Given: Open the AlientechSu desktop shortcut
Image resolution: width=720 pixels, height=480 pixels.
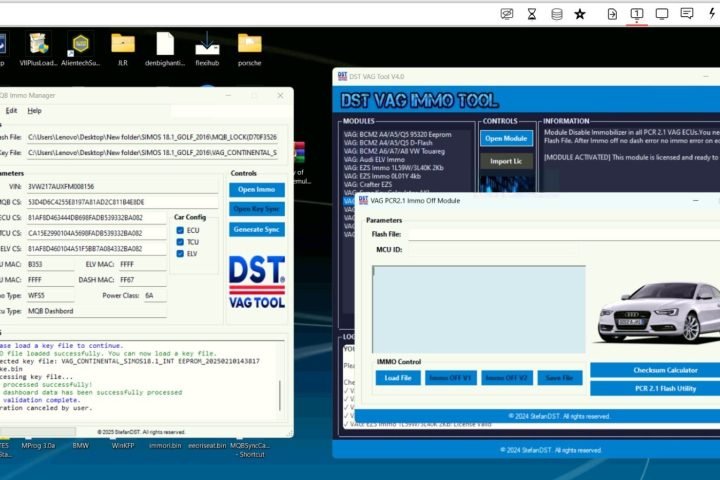Looking at the screenshot, I should pyautogui.click(x=81, y=47).
